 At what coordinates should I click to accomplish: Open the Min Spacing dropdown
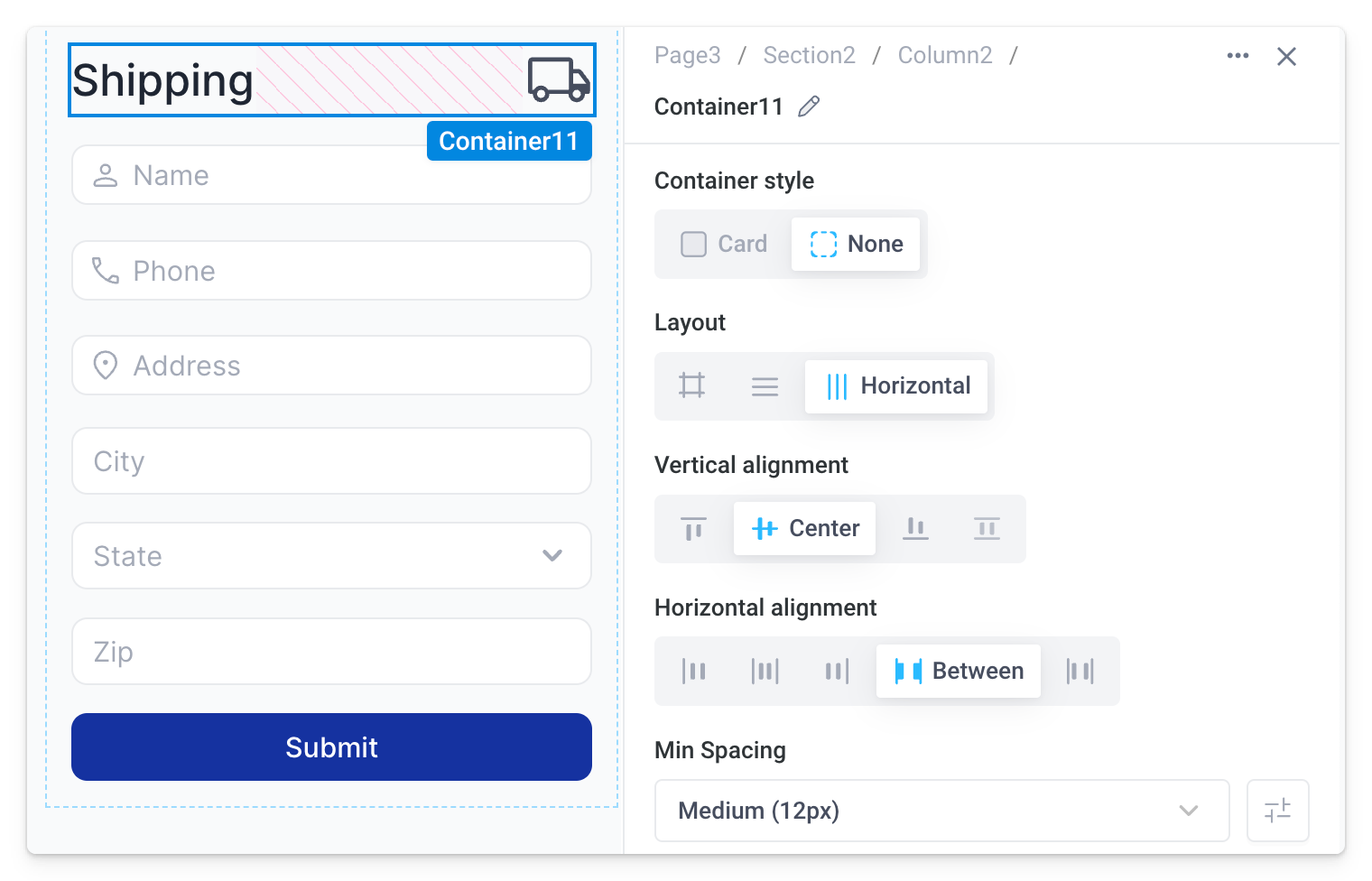click(x=941, y=811)
